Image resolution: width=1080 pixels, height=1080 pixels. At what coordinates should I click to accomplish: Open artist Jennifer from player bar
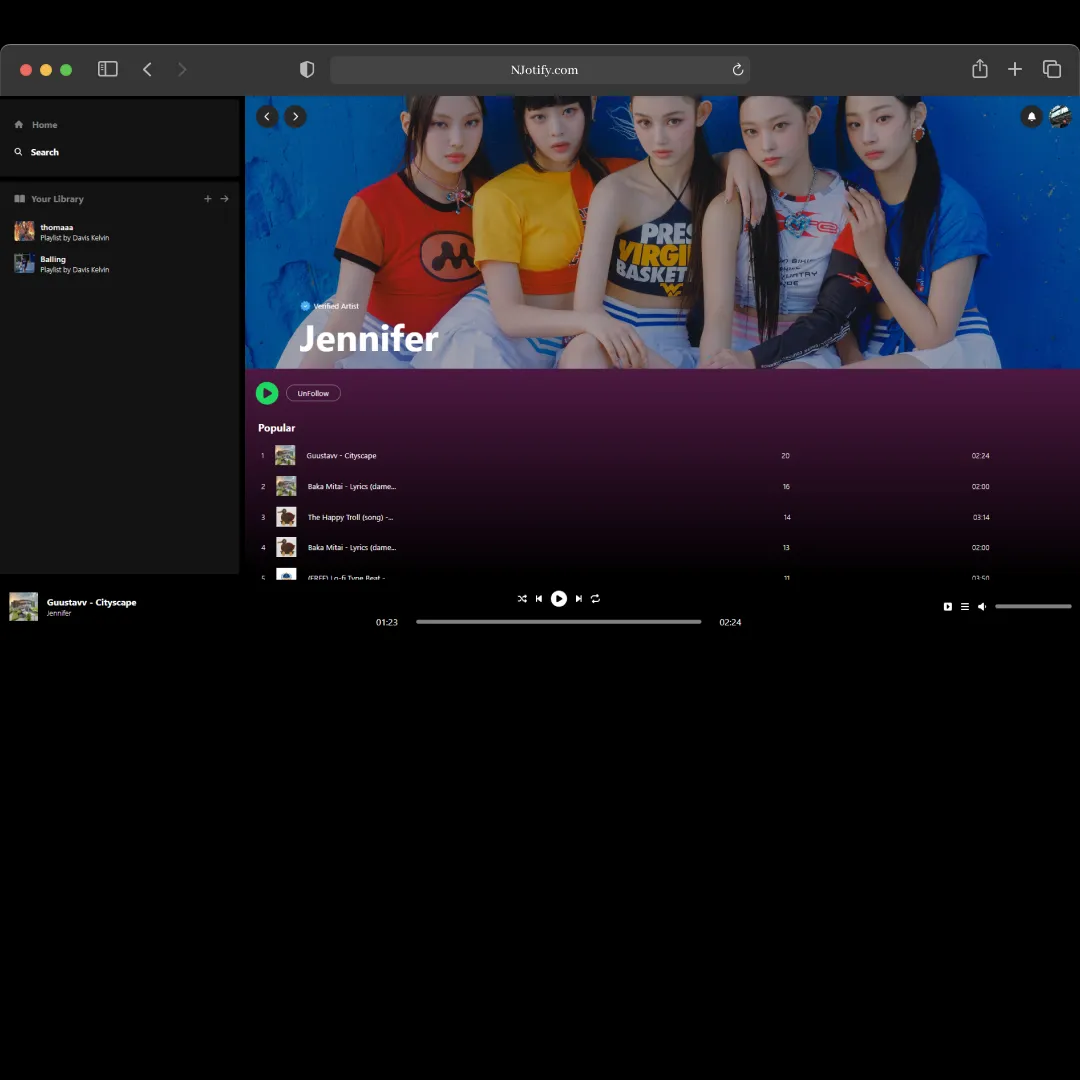coord(59,614)
